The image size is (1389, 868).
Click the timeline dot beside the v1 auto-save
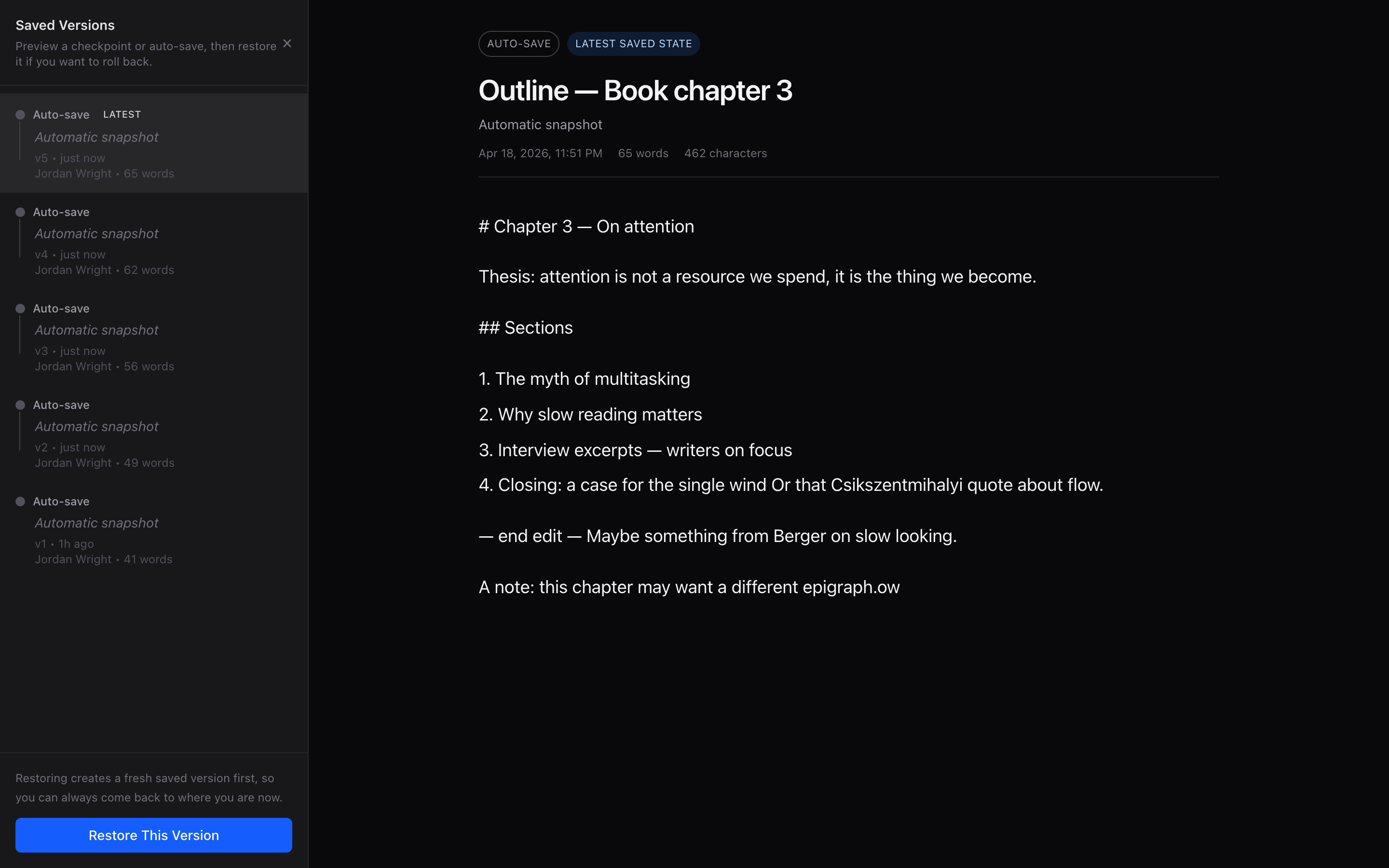(x=20, y=502)
